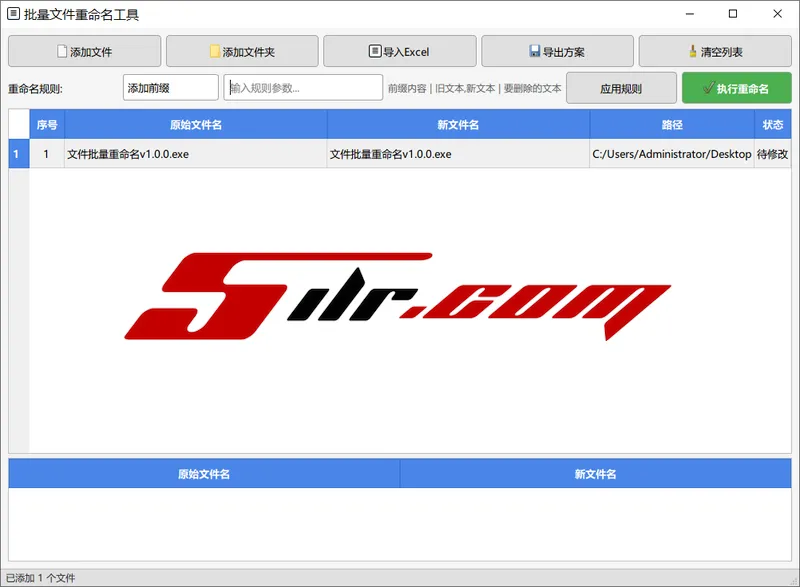The image size is (800, 587).
Task: Click the 重命名规则 label
Action: 35,89
